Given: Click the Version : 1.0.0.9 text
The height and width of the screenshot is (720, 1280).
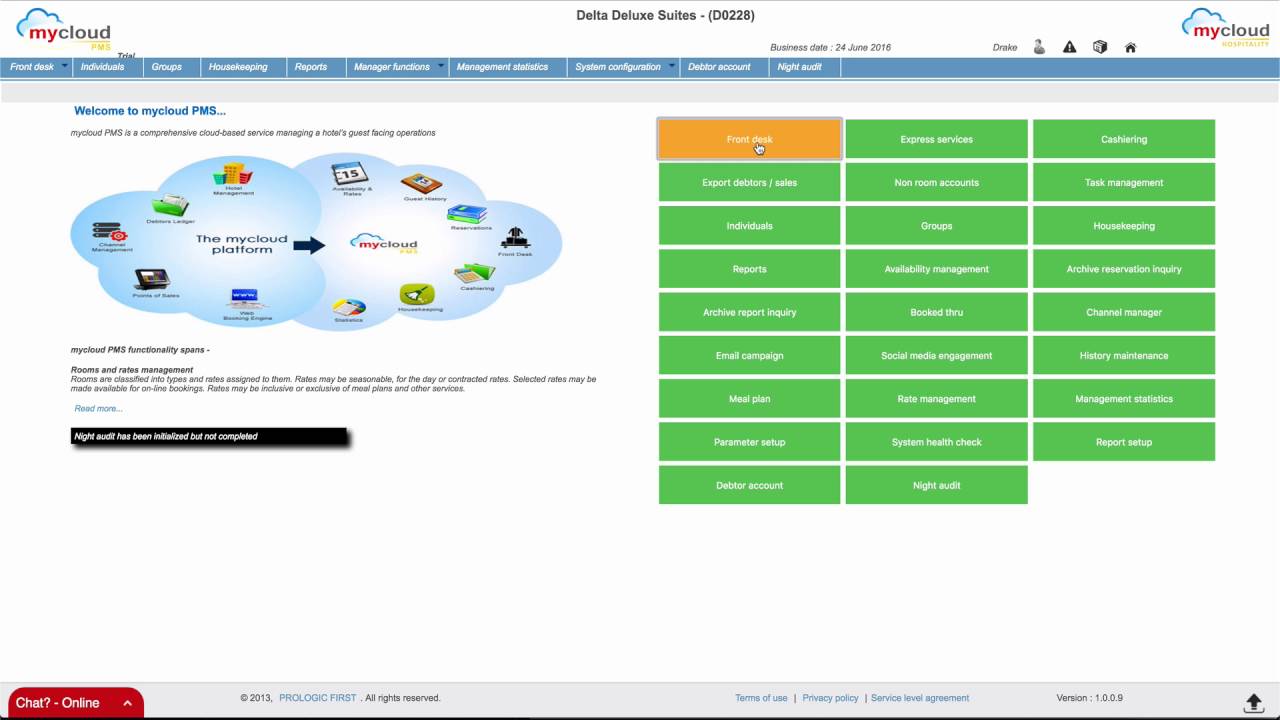Looking at the screenshot, I should pyautogui.click(x=1090, y=698).
